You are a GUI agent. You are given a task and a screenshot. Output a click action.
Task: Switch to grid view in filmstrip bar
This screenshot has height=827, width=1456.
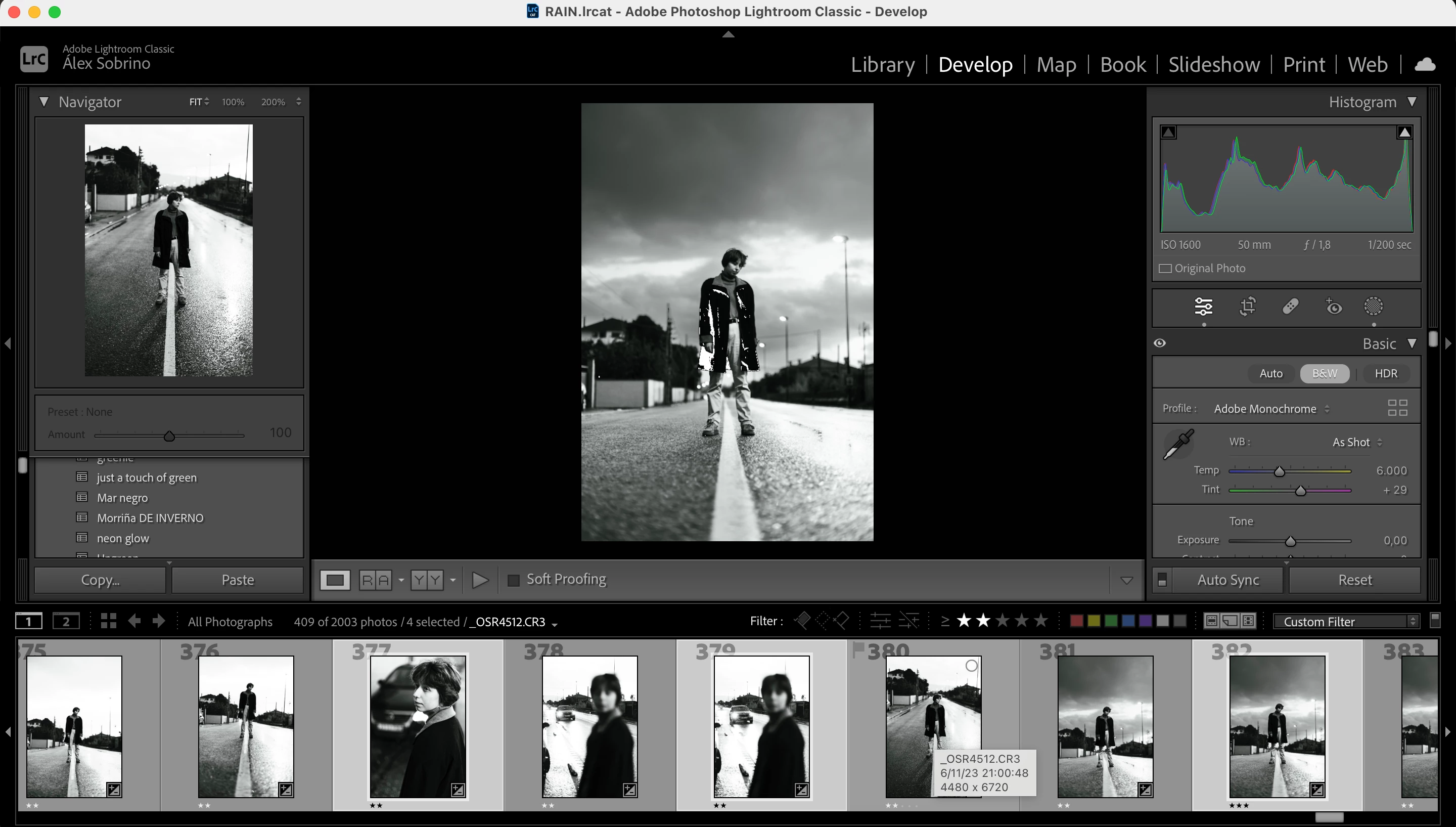[x=108, y=621]
